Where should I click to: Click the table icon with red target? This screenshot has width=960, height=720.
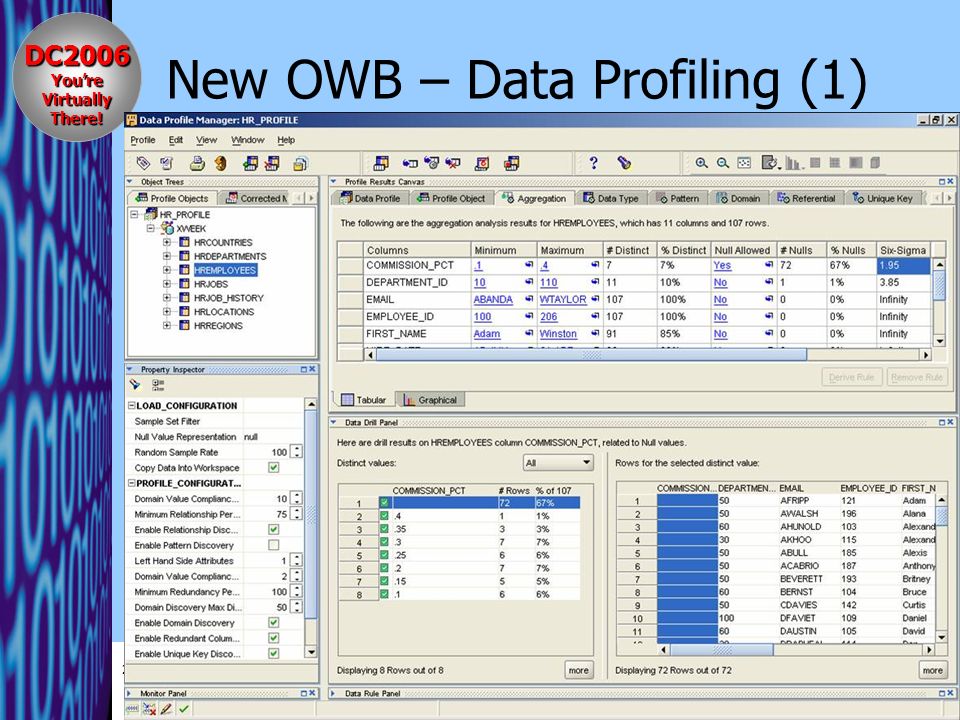coord(482,163)
